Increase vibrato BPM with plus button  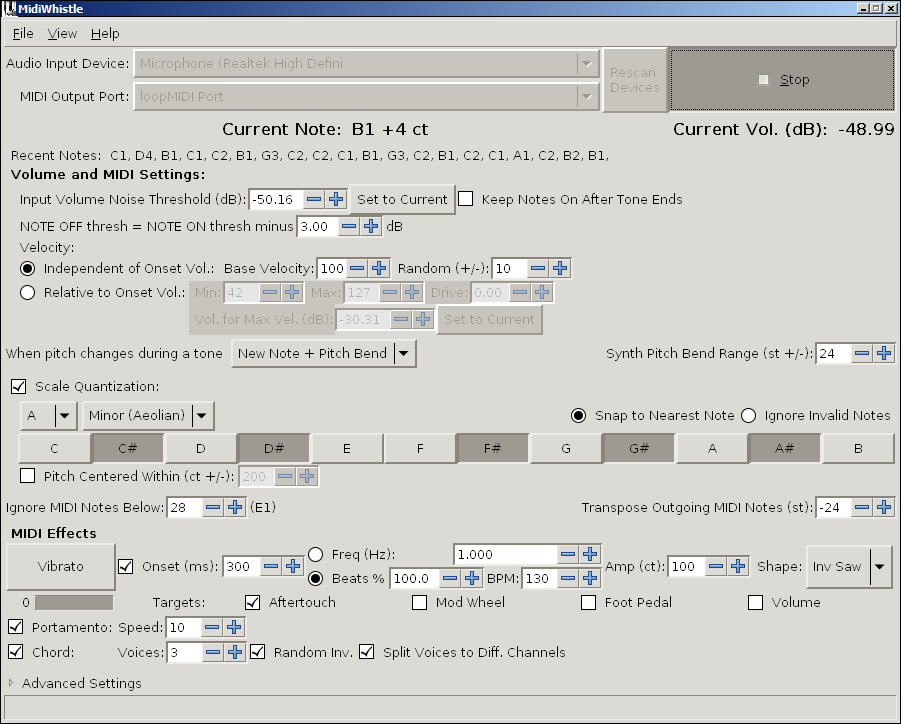click(x=590, y=578)
